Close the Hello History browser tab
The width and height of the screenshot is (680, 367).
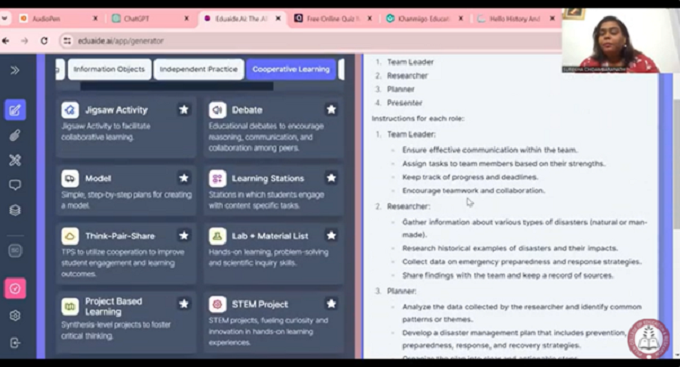pos(552,19)
